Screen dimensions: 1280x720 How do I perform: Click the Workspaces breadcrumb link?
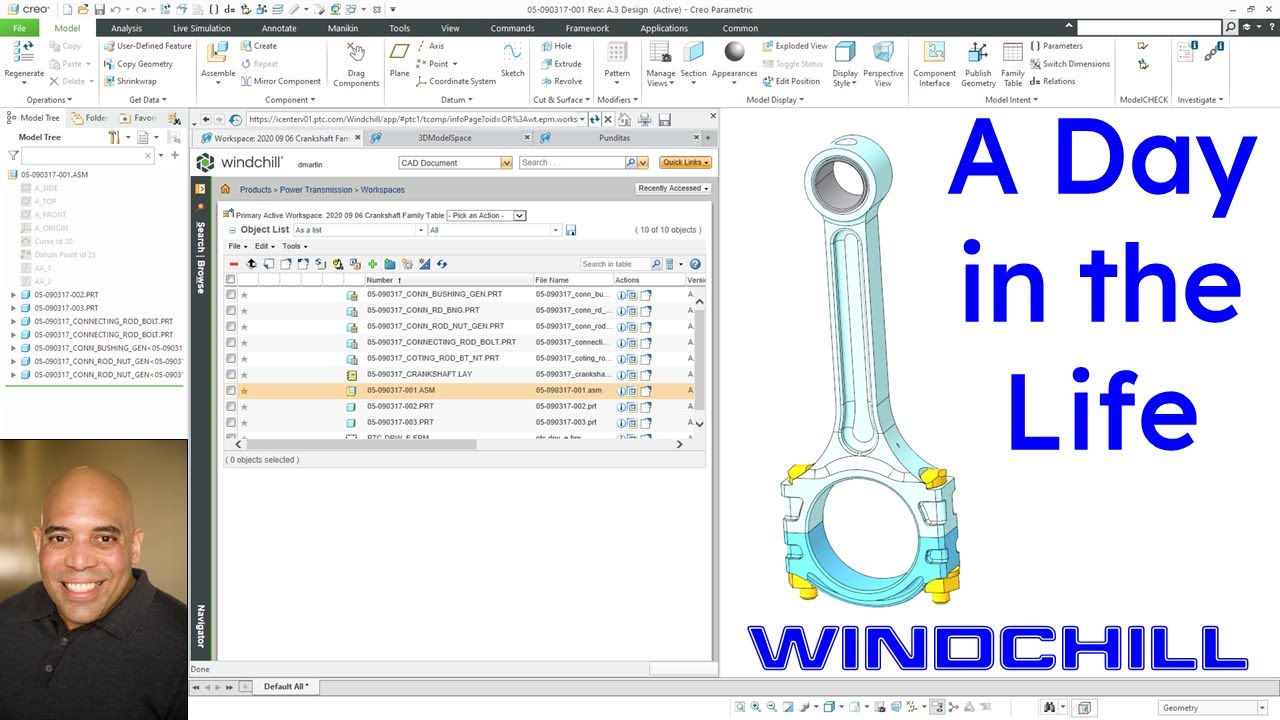coord(383,189)
